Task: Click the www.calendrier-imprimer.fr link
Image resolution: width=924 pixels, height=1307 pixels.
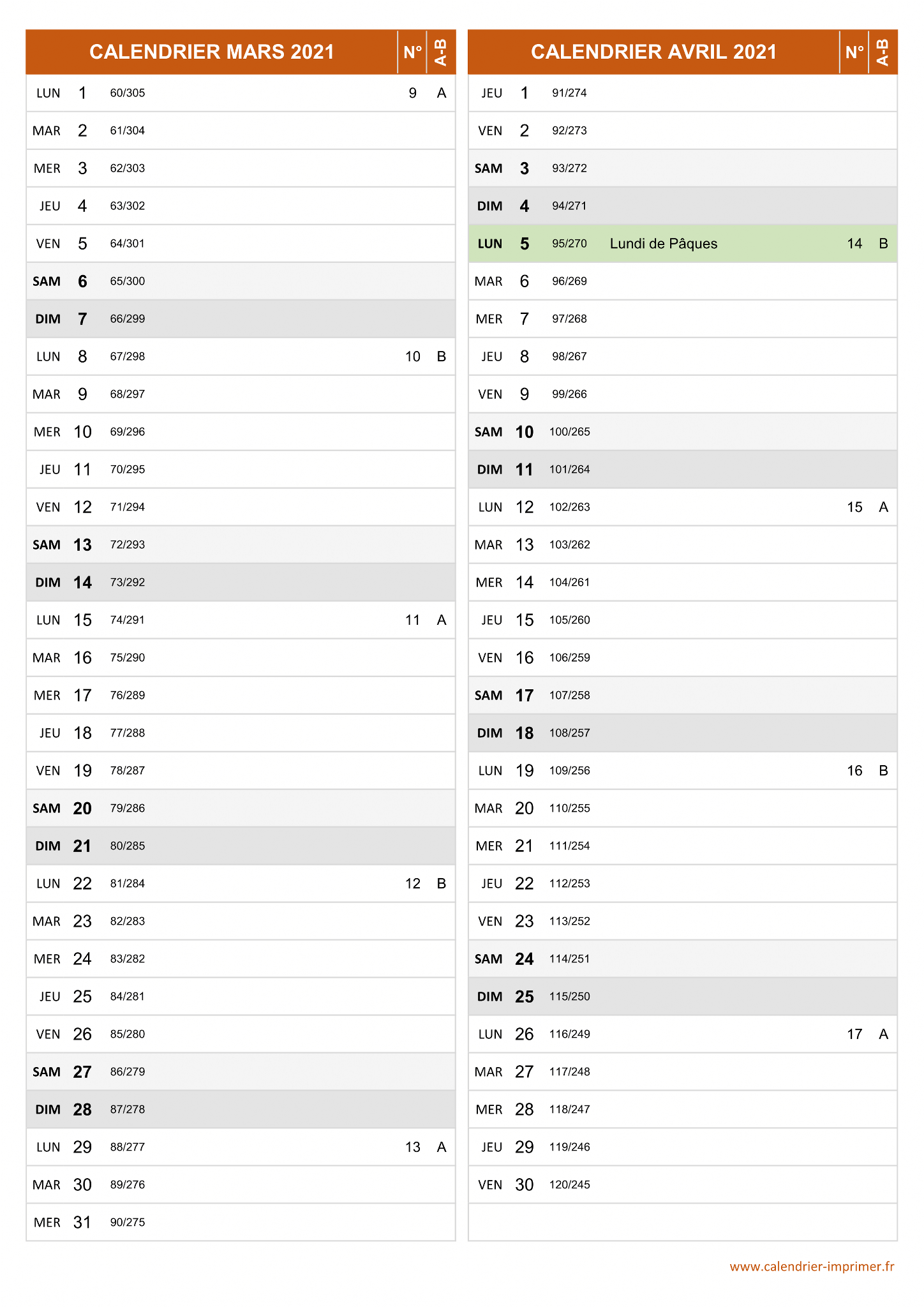Action: pos(812,1266)
